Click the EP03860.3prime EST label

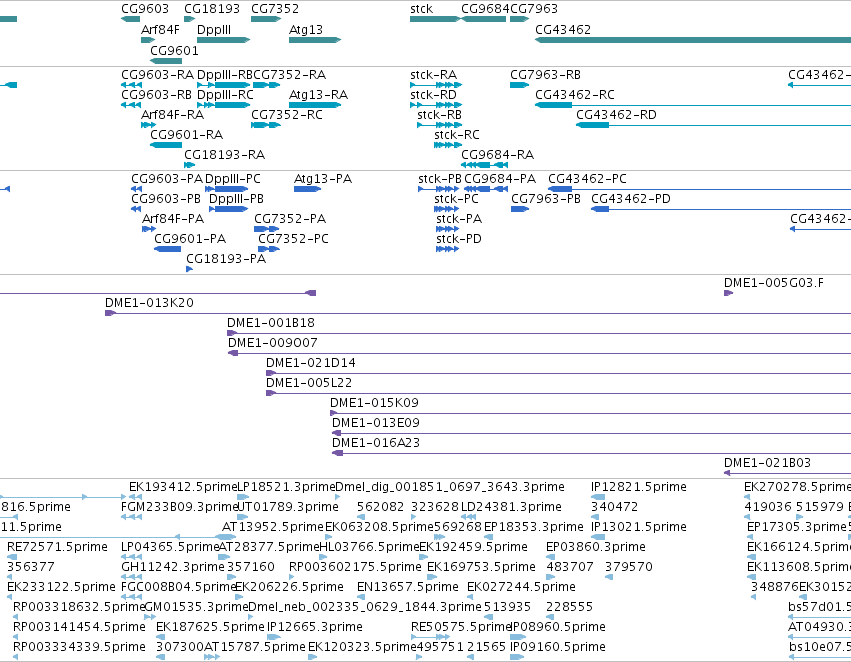596,547
